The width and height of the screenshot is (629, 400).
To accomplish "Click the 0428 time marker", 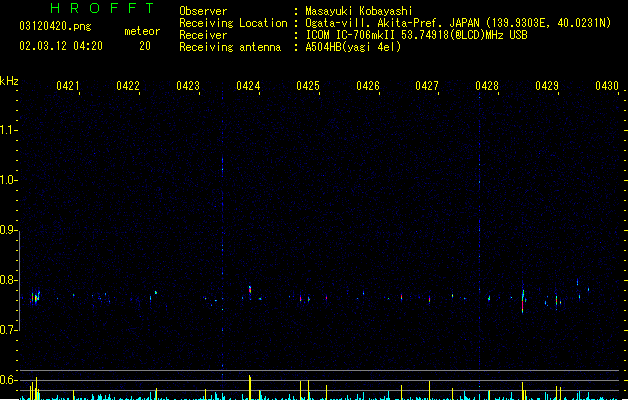I will [487, 86].
